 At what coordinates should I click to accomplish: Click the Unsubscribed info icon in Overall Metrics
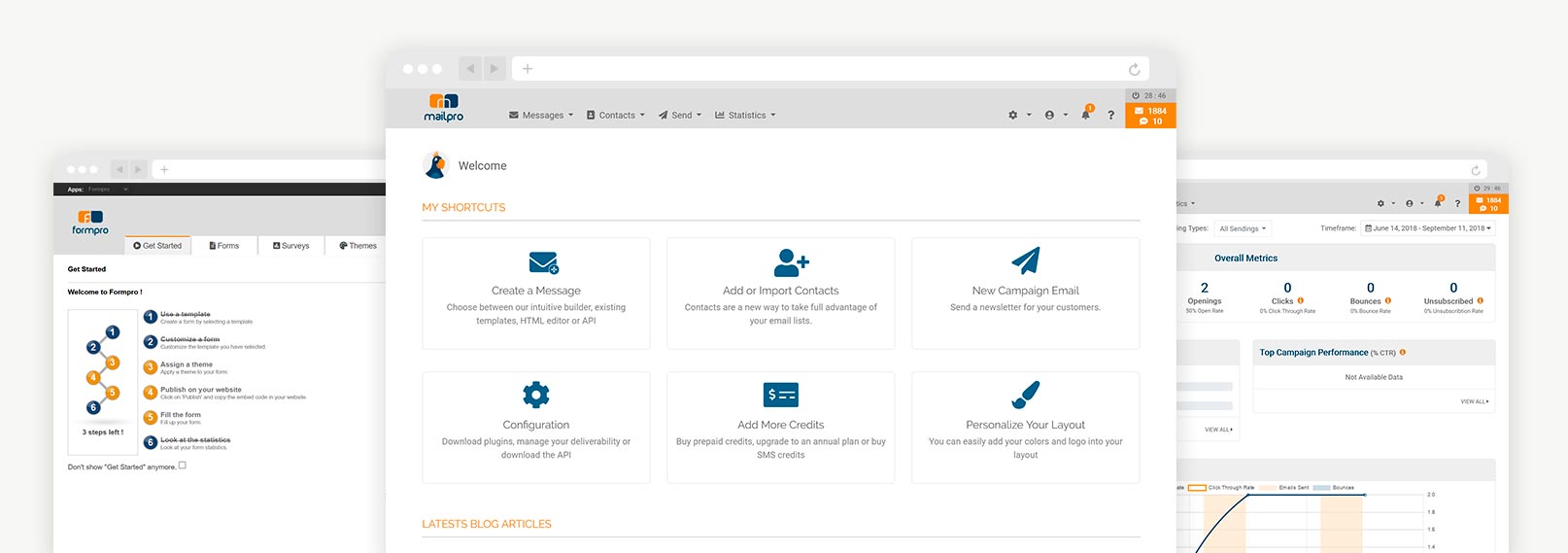coord(1480,300)
